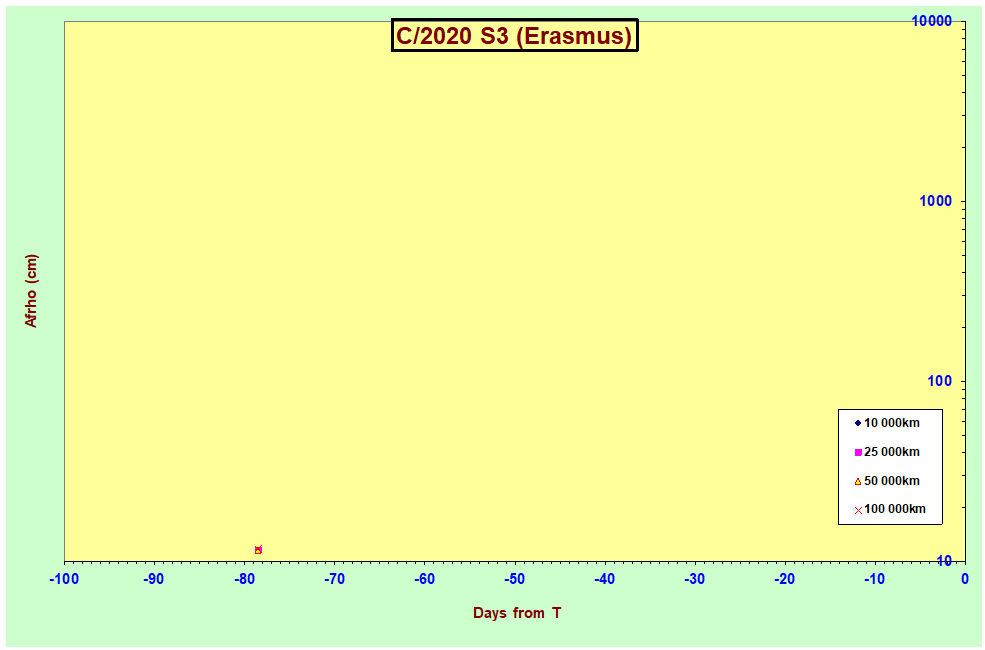The width and height of the screenshot is (985, 650).
Task: Select the Afrho (cm) axis label
Action: (31, 291)
